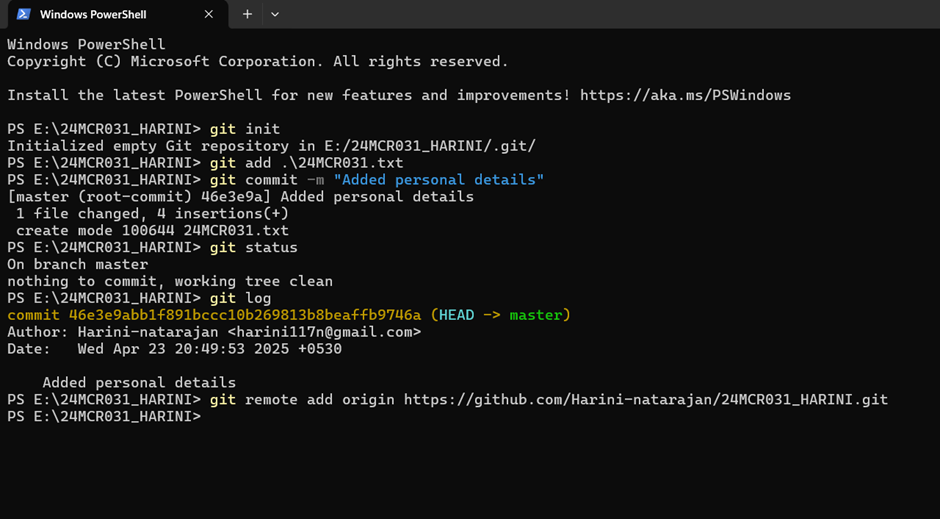Click 'nothing to commit, working tree clean'

point(170,281)
